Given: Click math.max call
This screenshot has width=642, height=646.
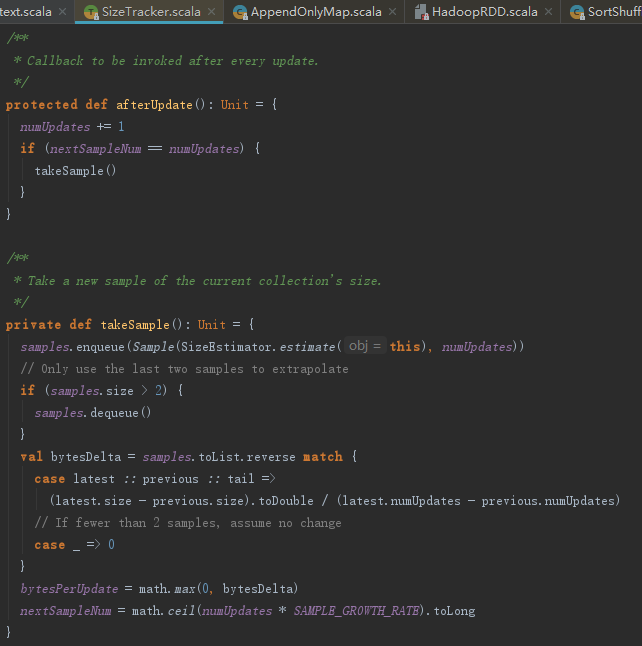Looking at the screenshot, I should (x=167, y=589).
